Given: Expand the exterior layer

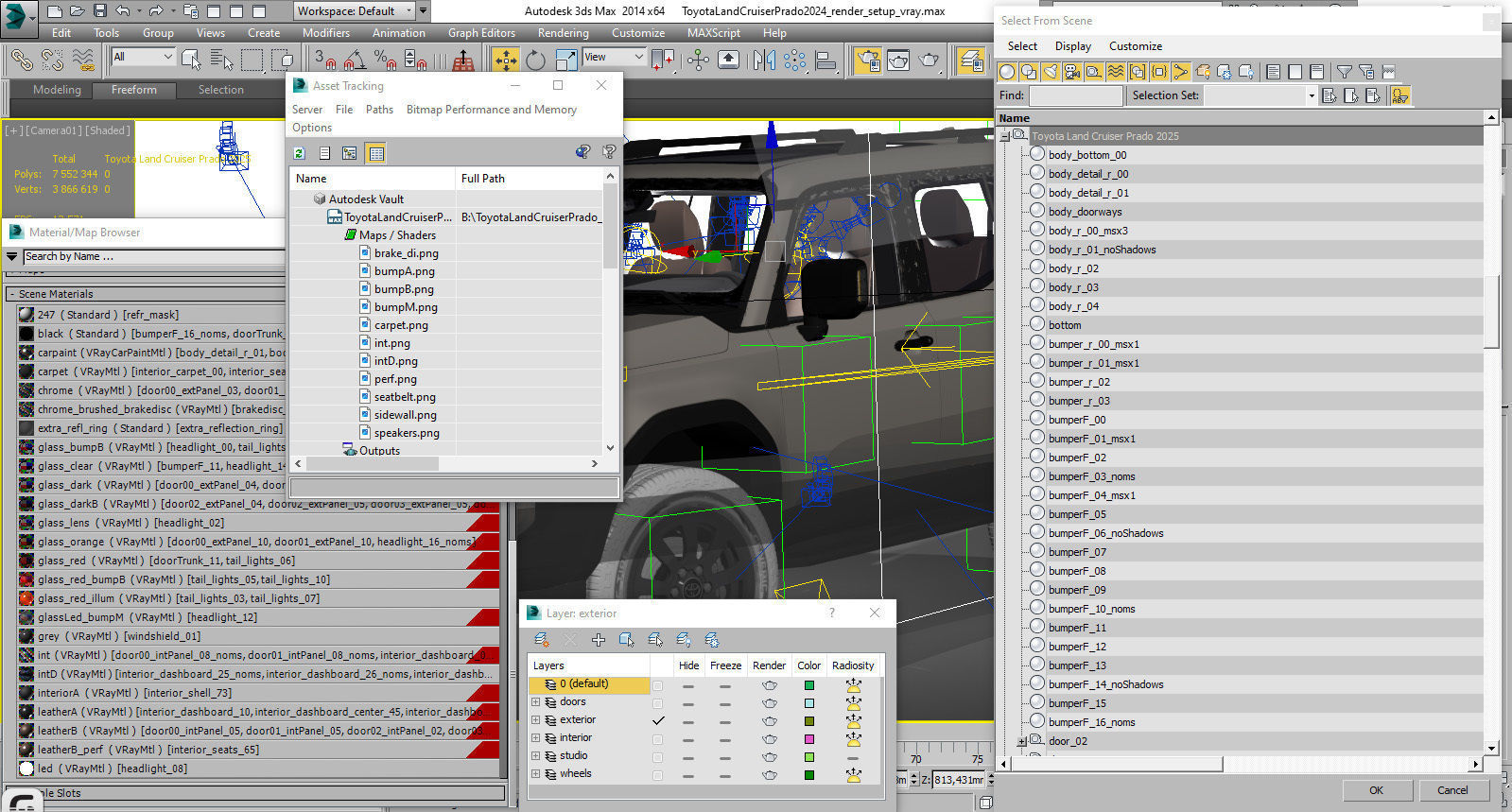Looking at the screenshot, I should point(535,720).
